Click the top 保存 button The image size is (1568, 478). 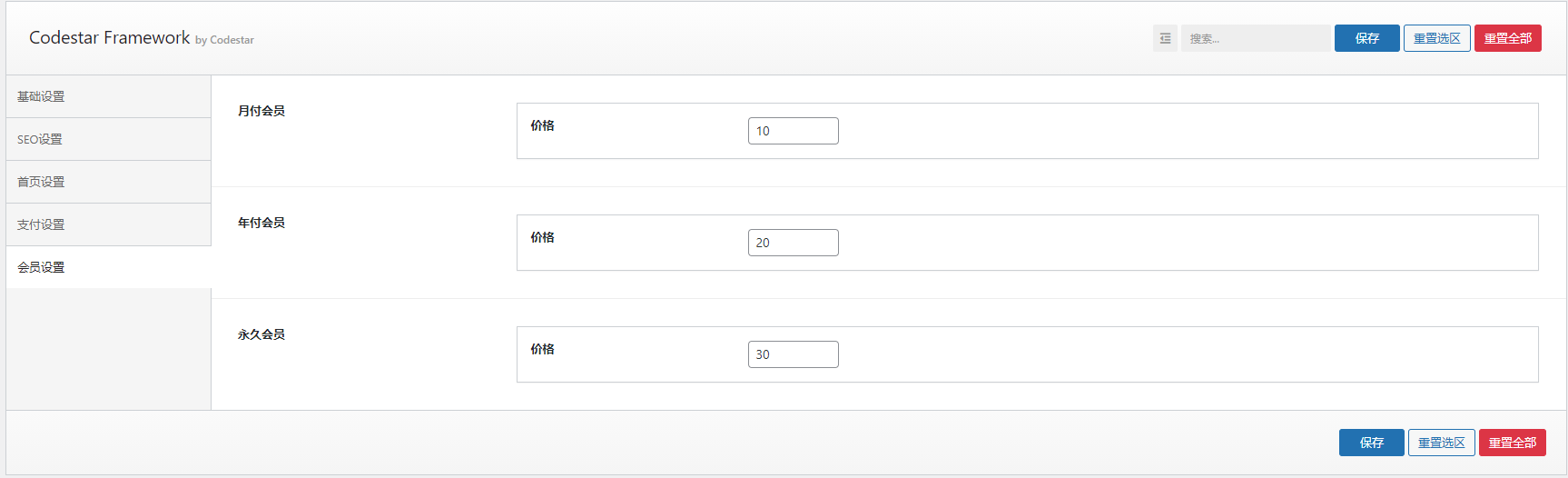(x=1366, y=38)
